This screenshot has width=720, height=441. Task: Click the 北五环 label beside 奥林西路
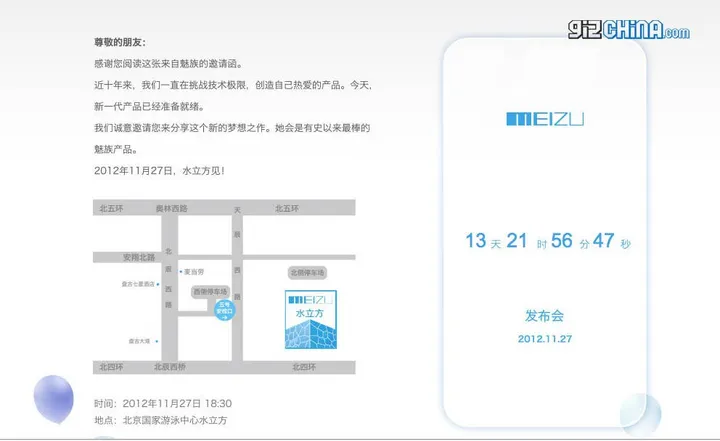[x=112, y=209]
